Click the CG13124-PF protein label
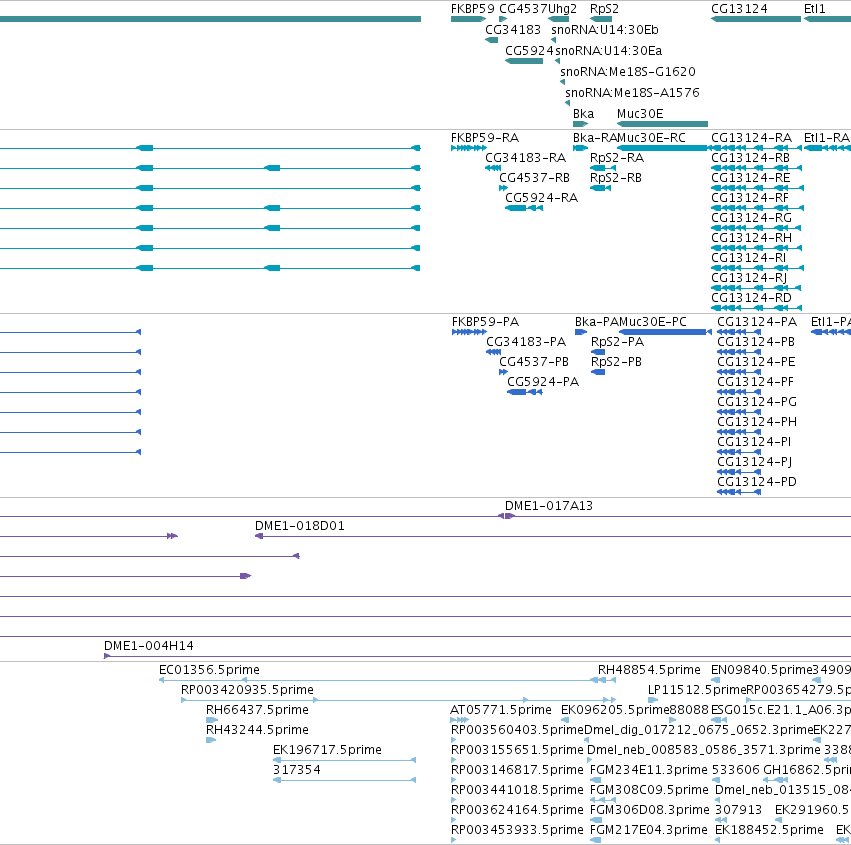Image resolution: width=851 pixels, height=845 pixels. point(755,382)
